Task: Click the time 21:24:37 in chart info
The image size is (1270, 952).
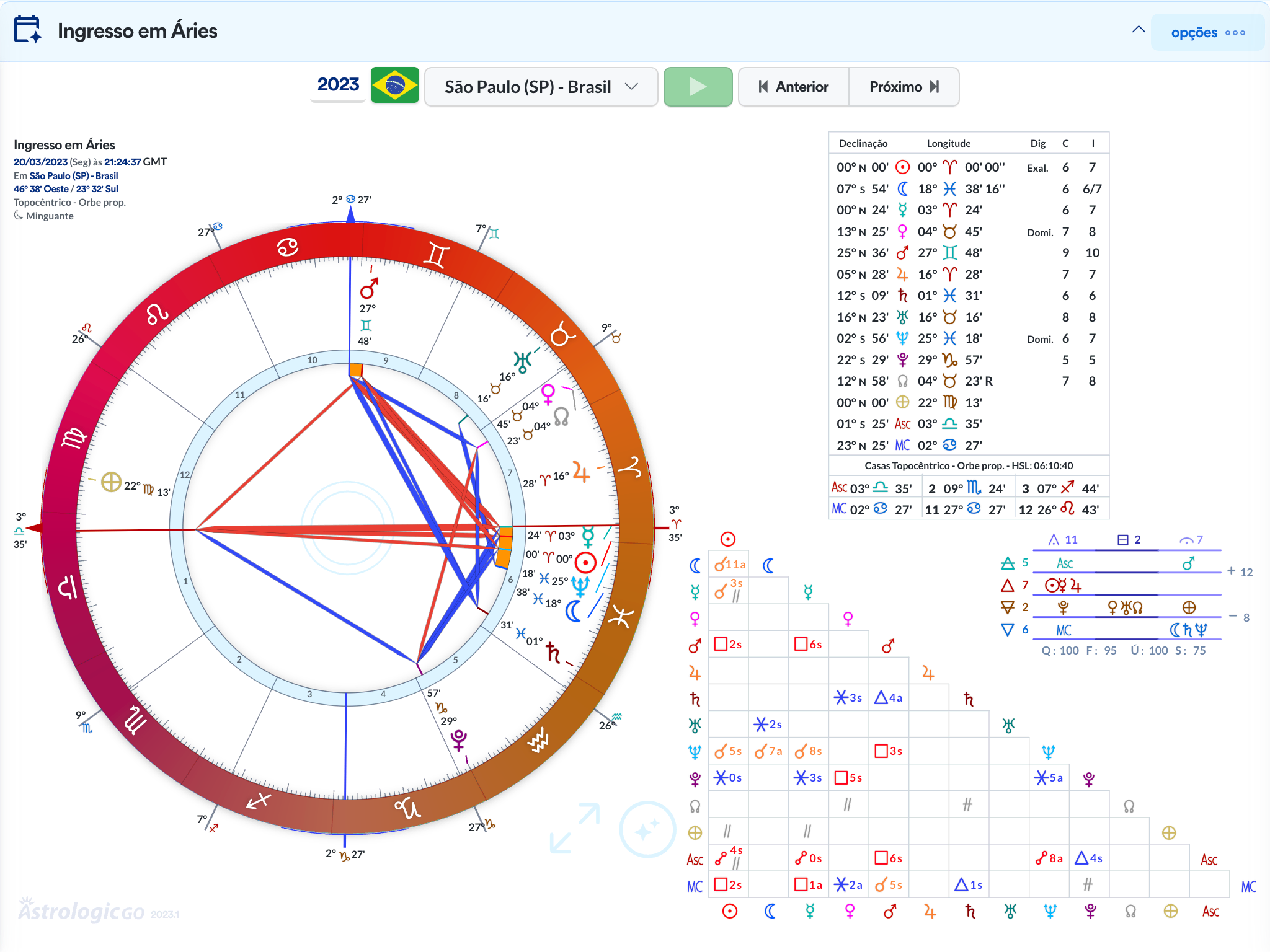Action: coord(122,162)
